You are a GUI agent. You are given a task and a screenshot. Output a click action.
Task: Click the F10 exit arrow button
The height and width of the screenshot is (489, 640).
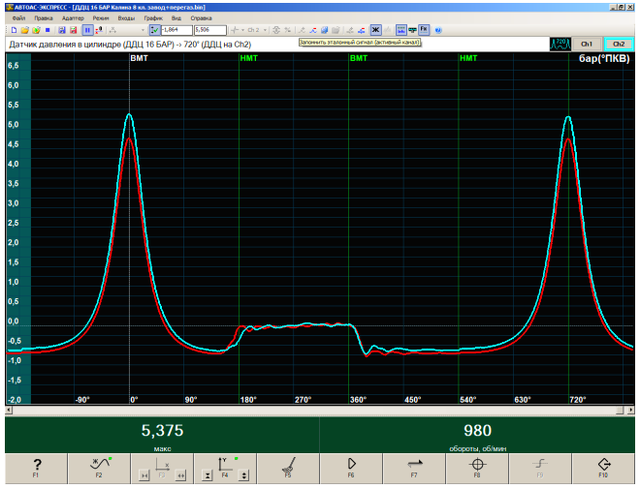(603, 468)
